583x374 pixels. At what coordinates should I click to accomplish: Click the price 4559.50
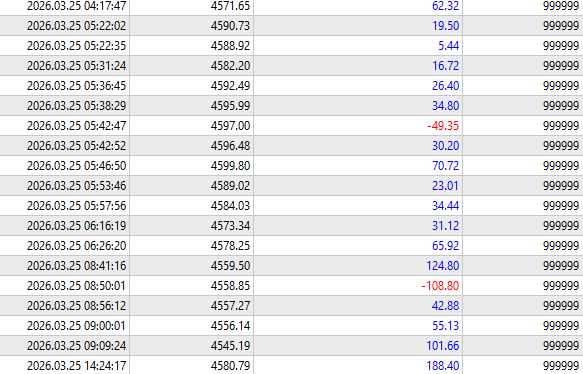tap(231, 267)
